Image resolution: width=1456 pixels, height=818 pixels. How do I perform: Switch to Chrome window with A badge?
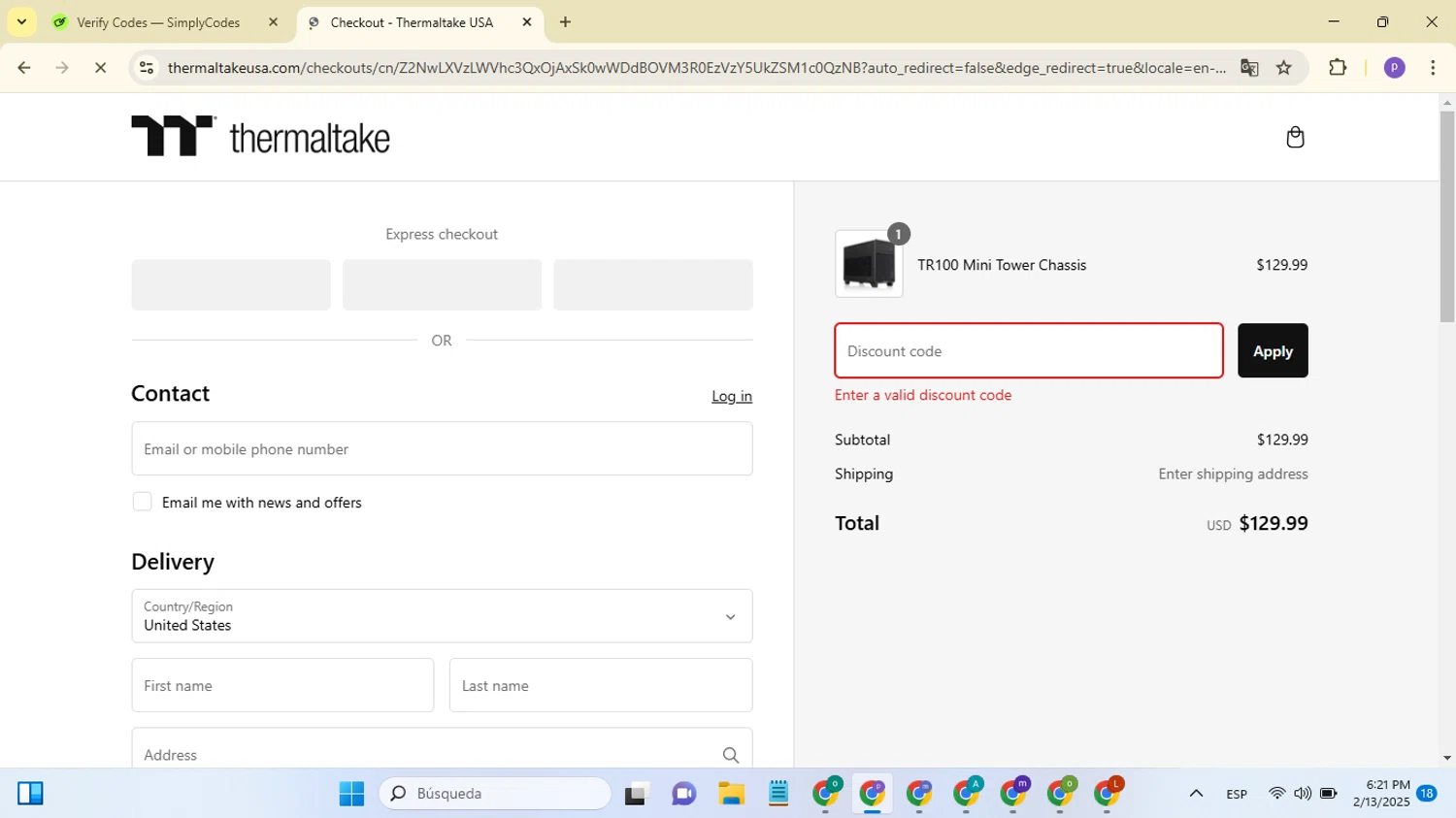click(967, 794)
